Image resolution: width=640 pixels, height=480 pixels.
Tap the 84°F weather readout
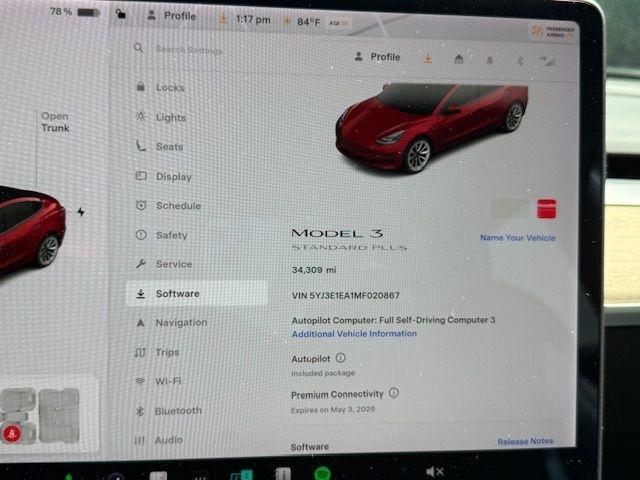(301, 21)
